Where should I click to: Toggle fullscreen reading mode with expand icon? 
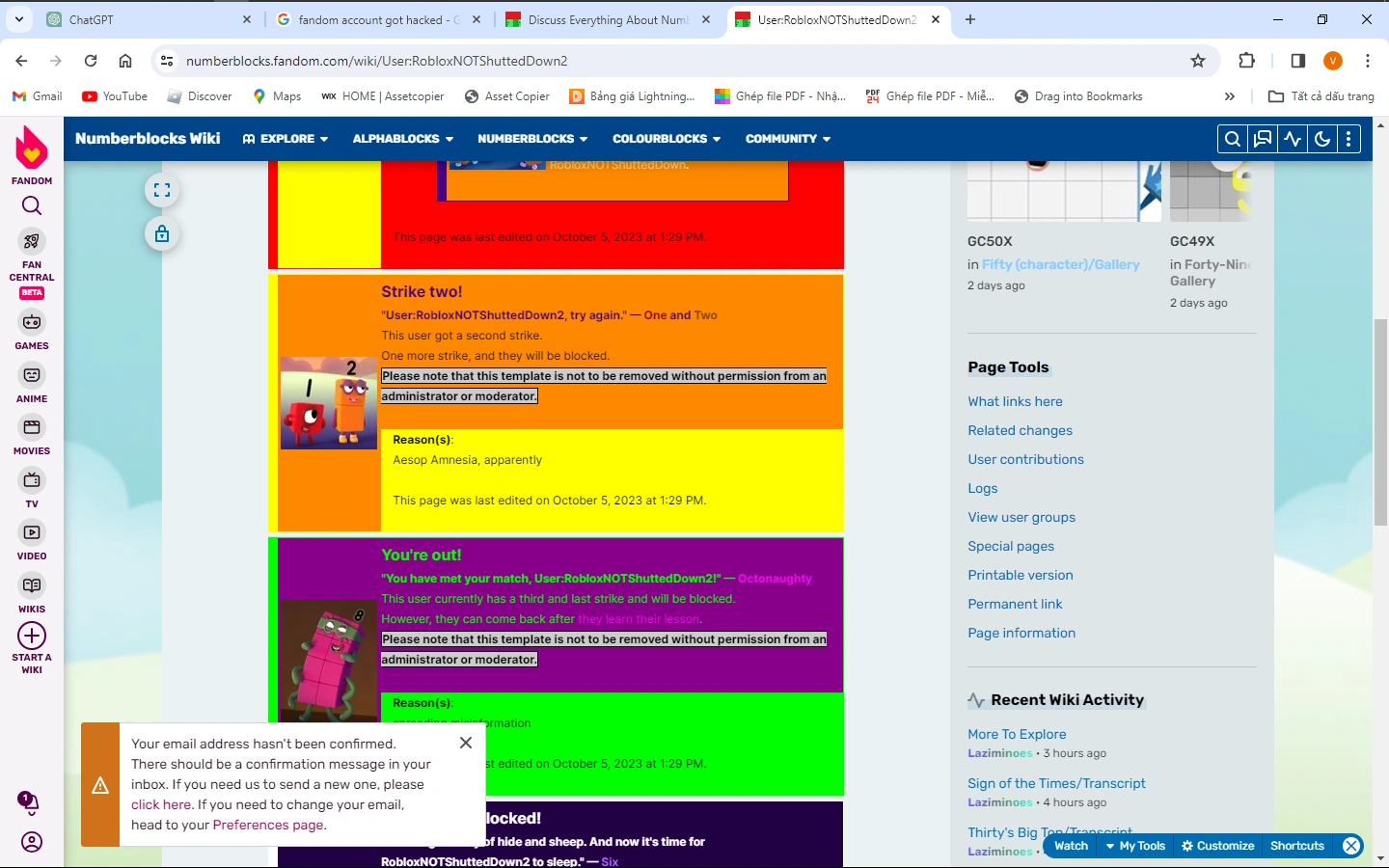161,189
